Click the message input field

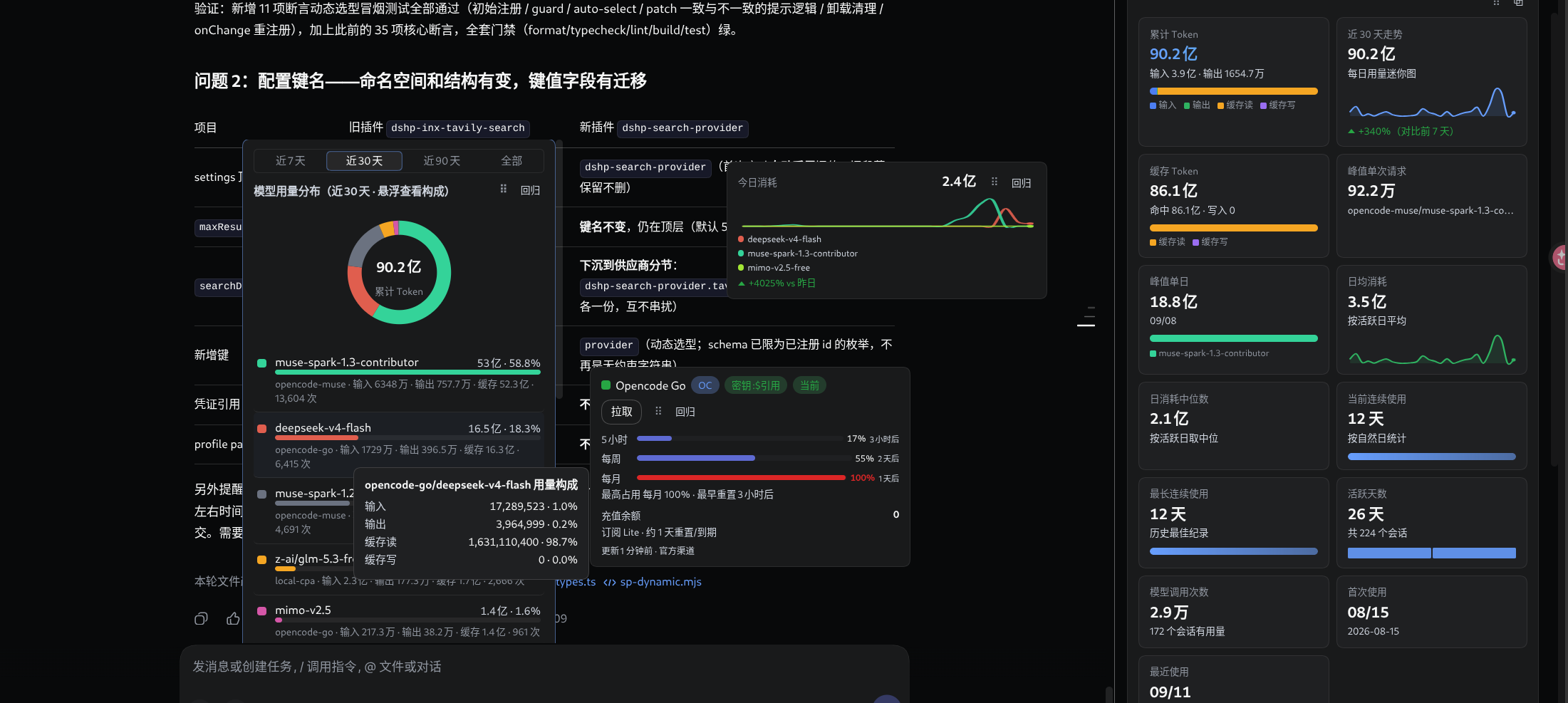pyautogui.click(x=544, y=667)
